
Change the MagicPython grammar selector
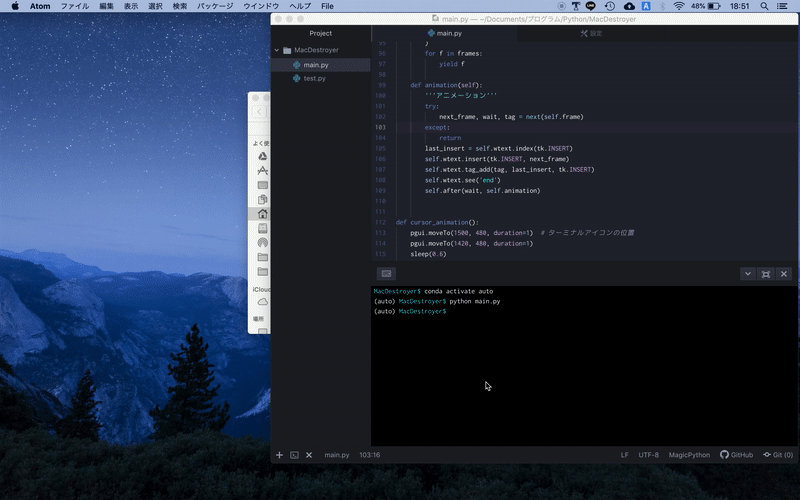[x=689, y=455]
